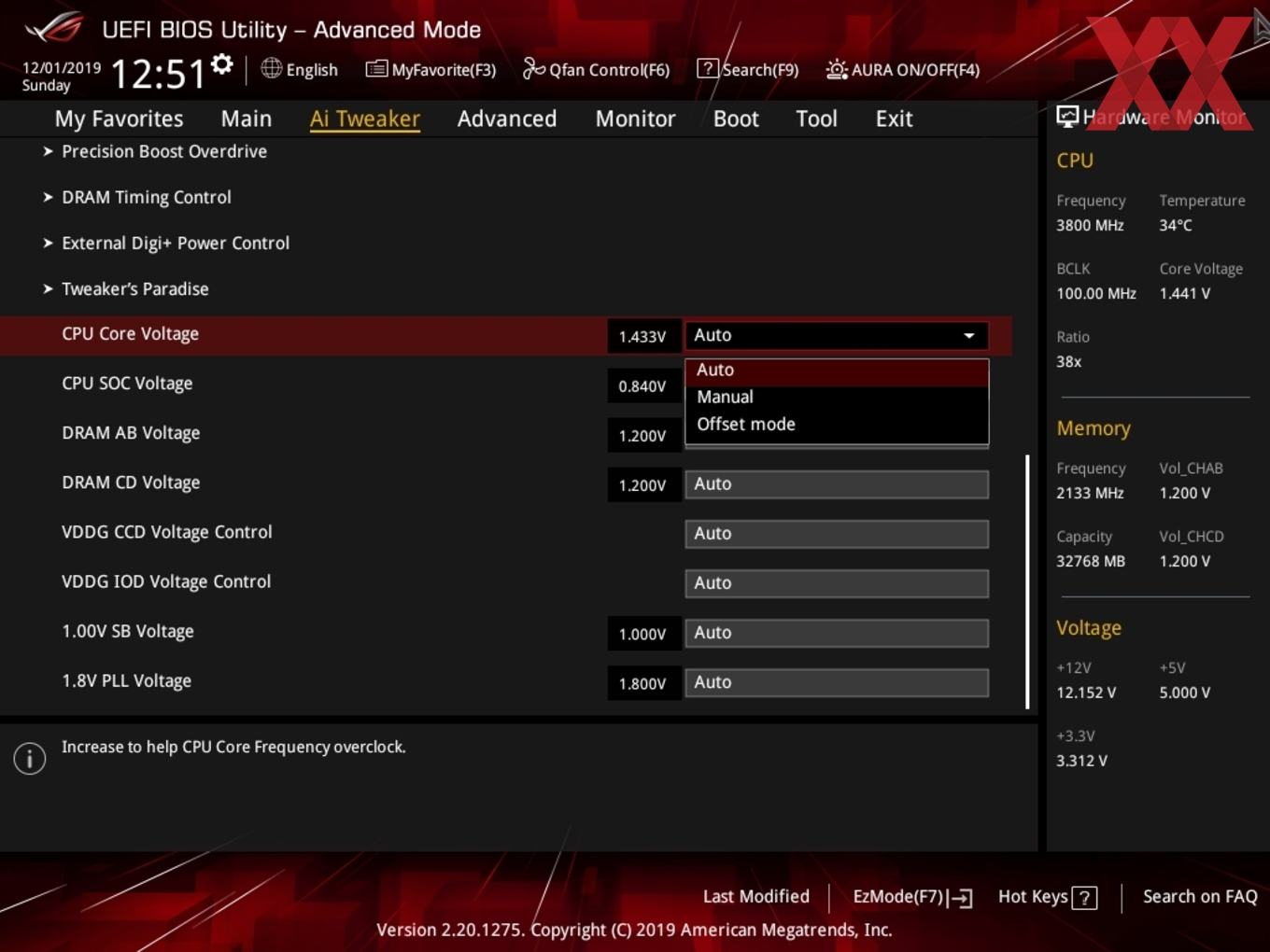The width and height of the screenshot is (1270, 952).
Task: Click the settings list scrollbar
Action: [x=1027, y=581]
